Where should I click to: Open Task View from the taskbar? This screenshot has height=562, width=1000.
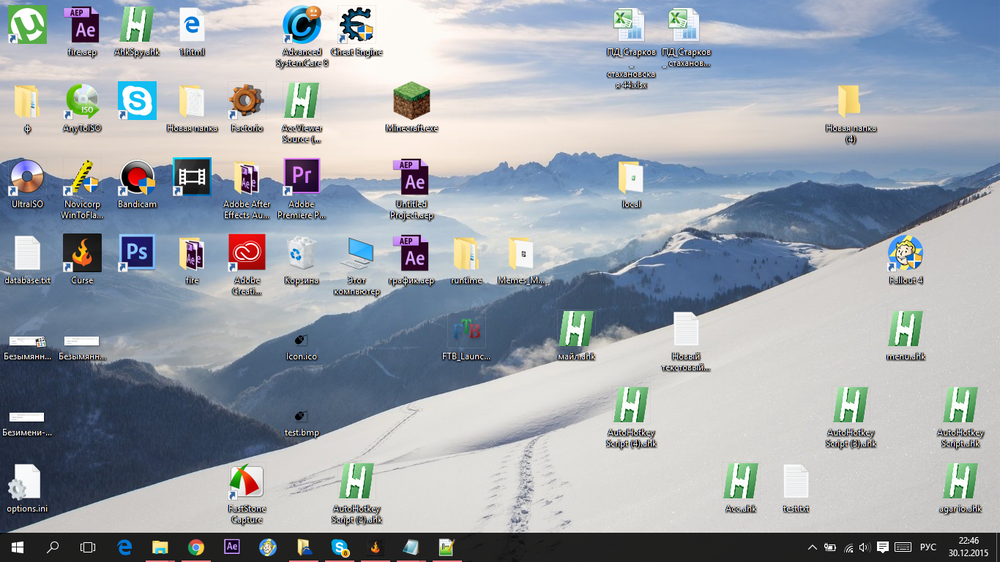click(88, 547)
